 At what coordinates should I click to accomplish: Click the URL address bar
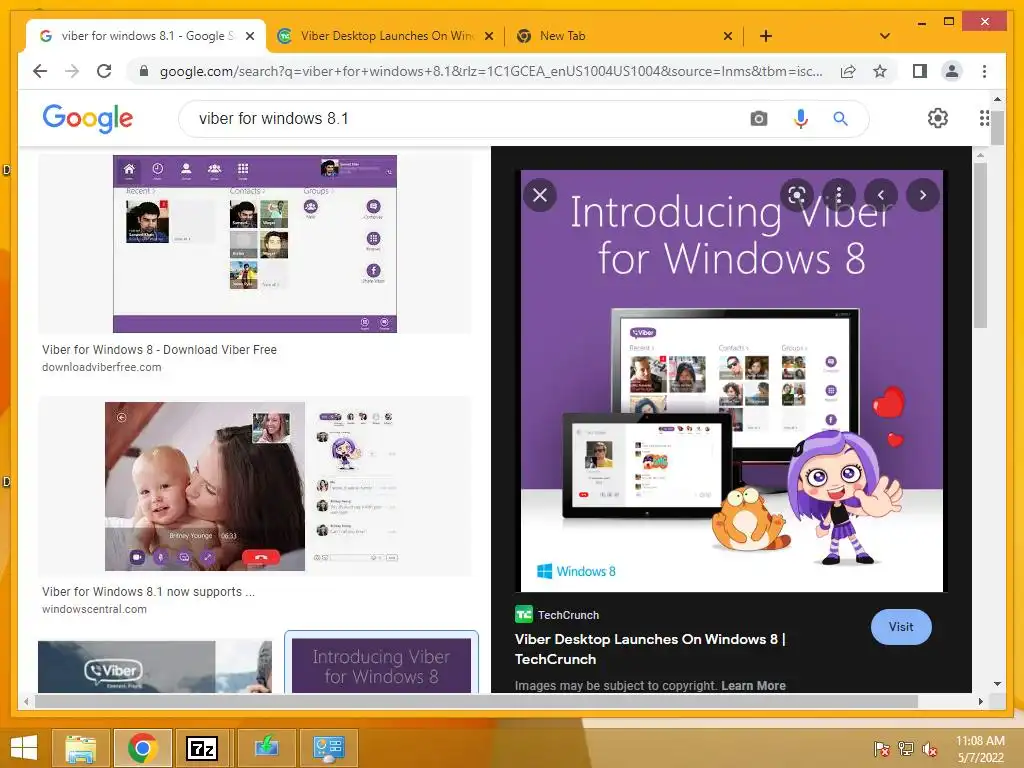[x=490, y=71]
